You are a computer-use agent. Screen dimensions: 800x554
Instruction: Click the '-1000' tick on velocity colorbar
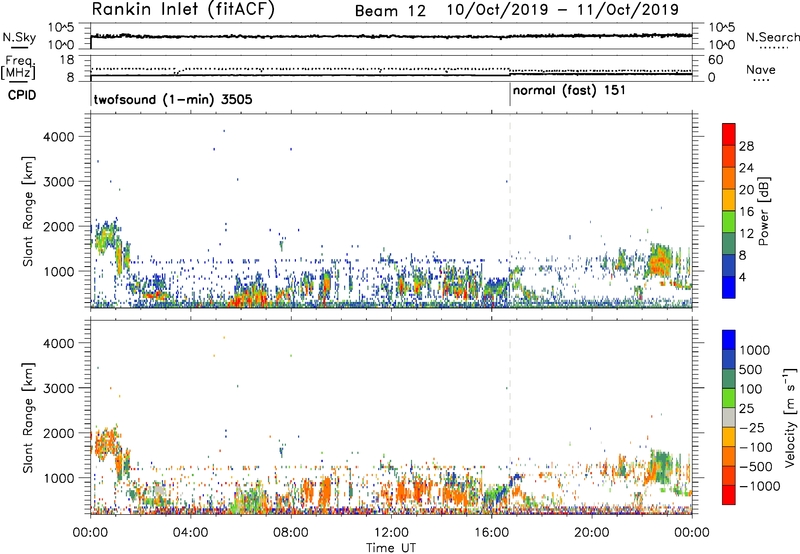tap(760, 486)
